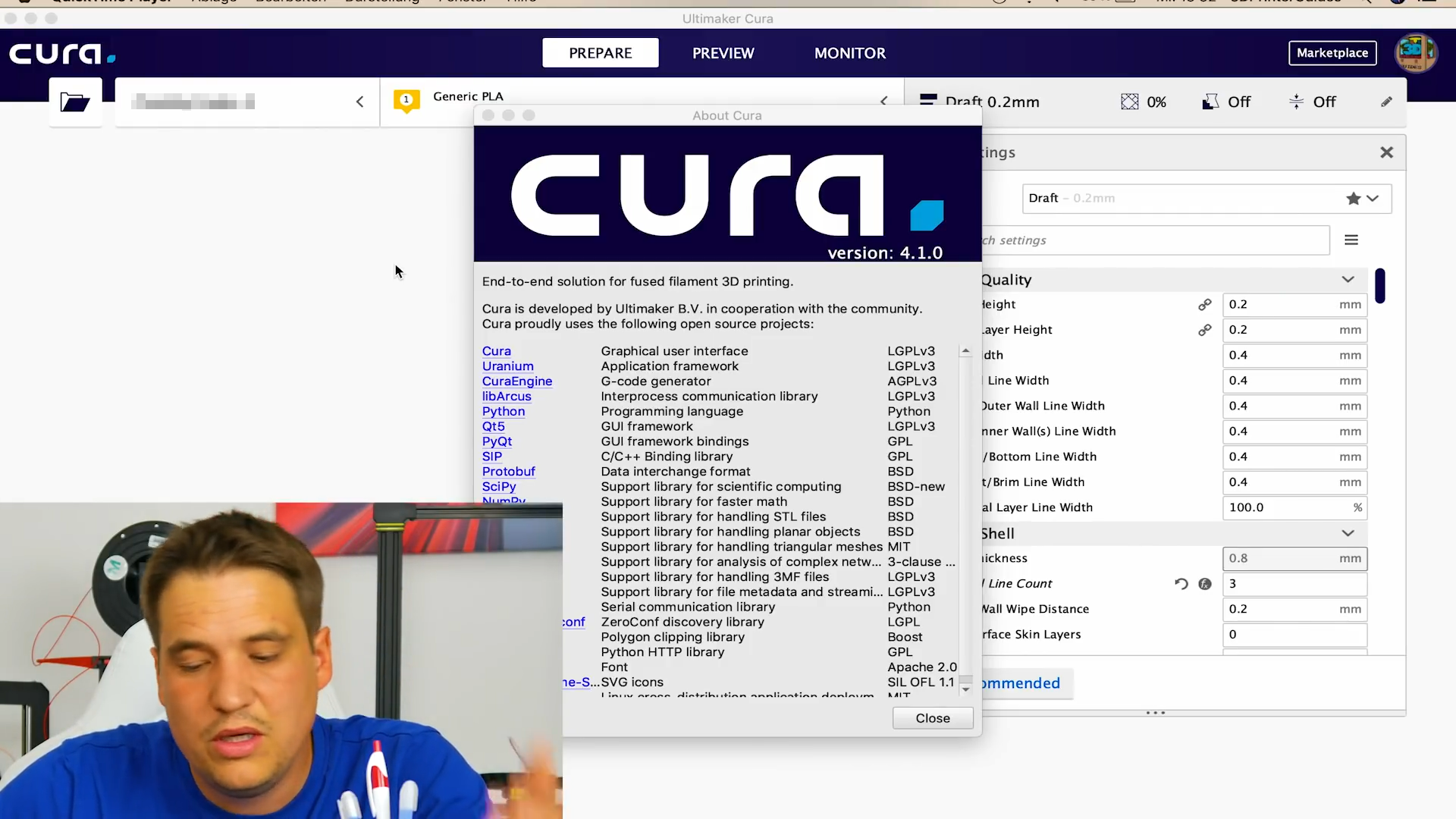Click the search settings field
Image resolution: width=1456 pixels, height=819 pixels.
tap(1155, 240)
